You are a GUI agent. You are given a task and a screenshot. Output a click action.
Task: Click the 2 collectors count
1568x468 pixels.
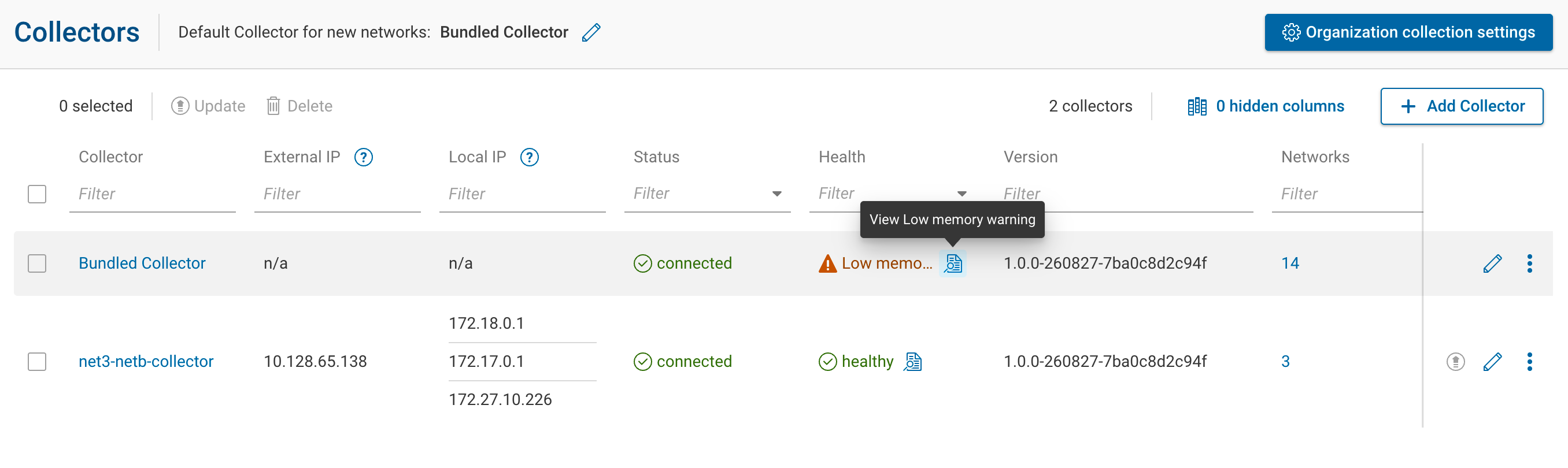pos(1090,106)
